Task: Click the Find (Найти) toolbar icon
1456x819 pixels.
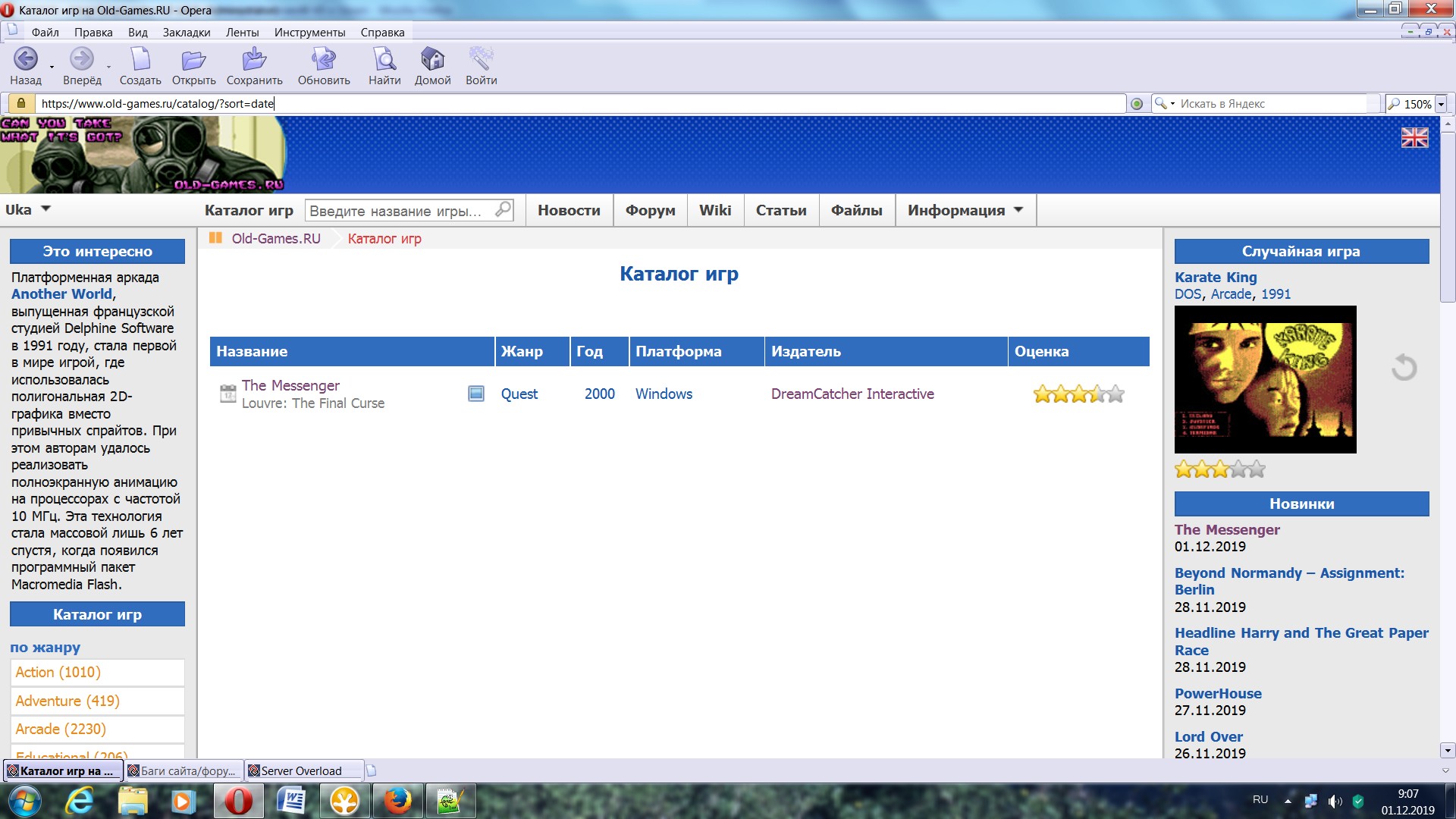Action: click(384, 59)
